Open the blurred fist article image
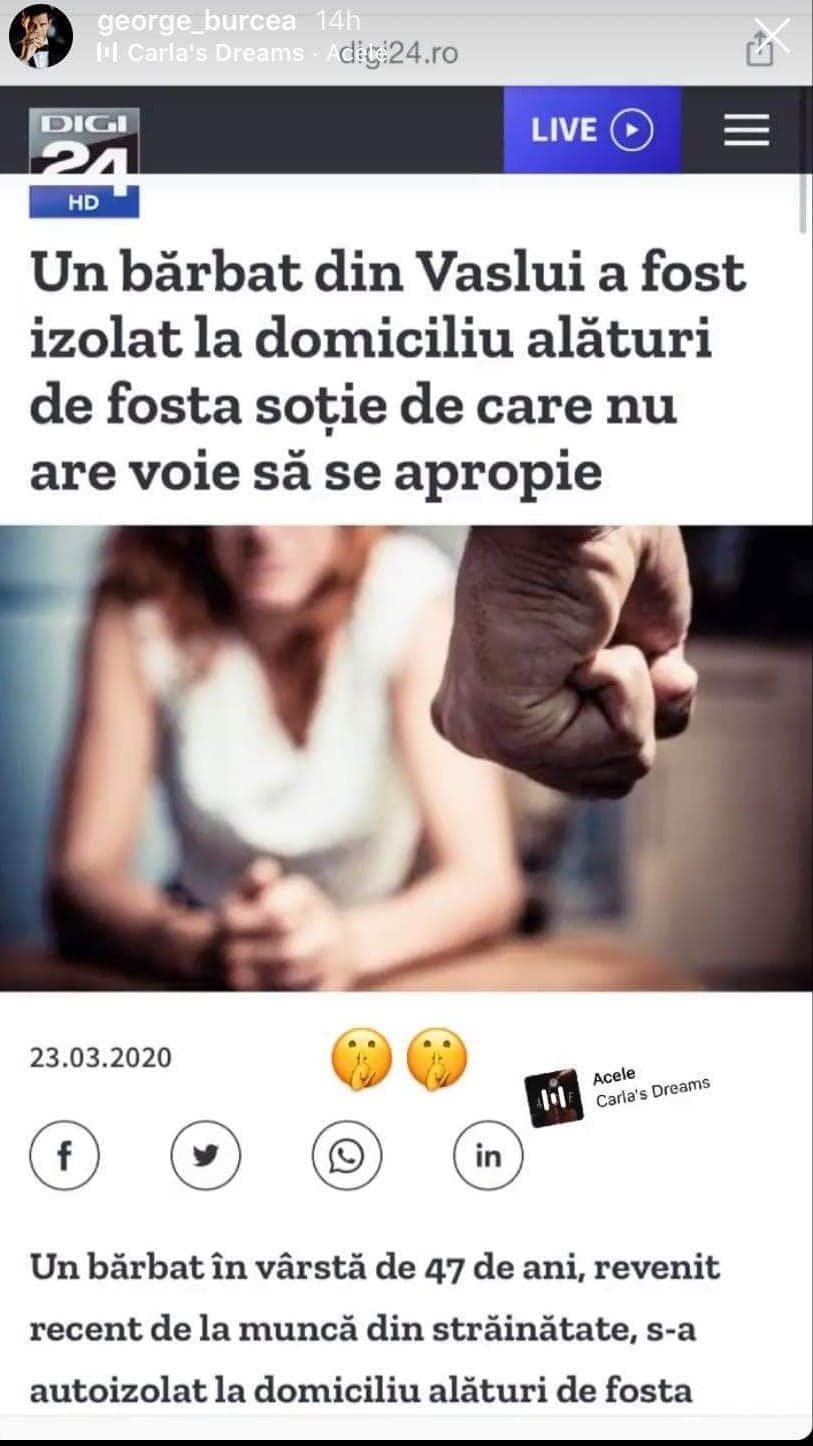This screenshot has height=1446, width=813. 406,758
